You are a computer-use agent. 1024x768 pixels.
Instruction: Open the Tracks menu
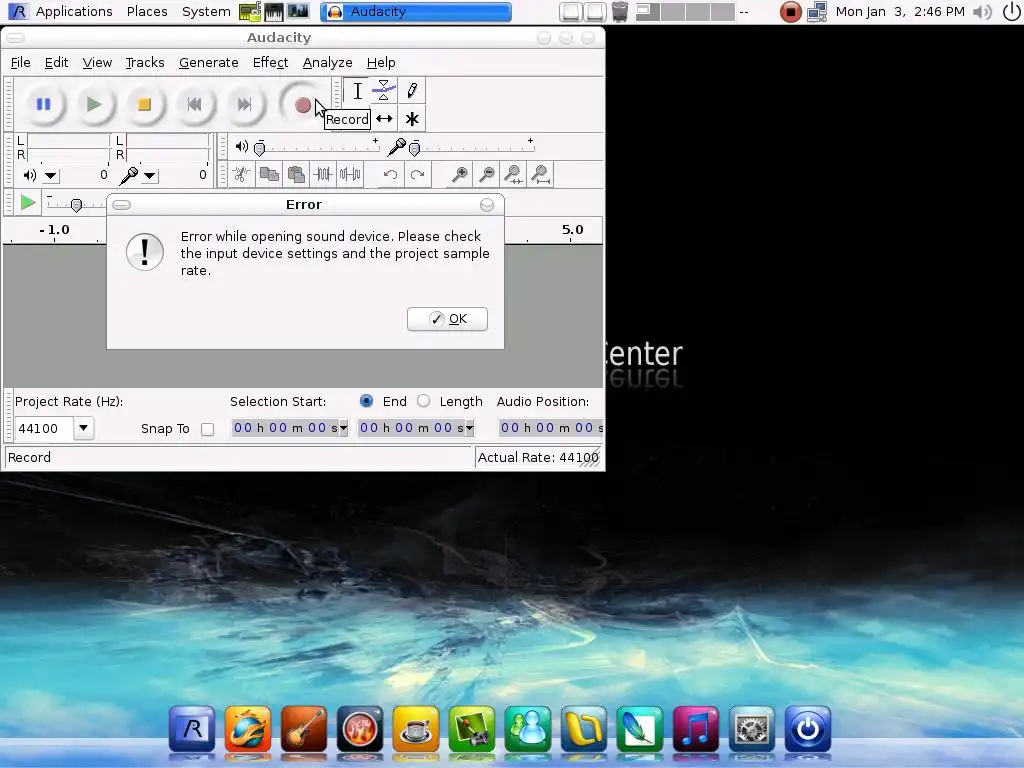[x=144, y=63]
